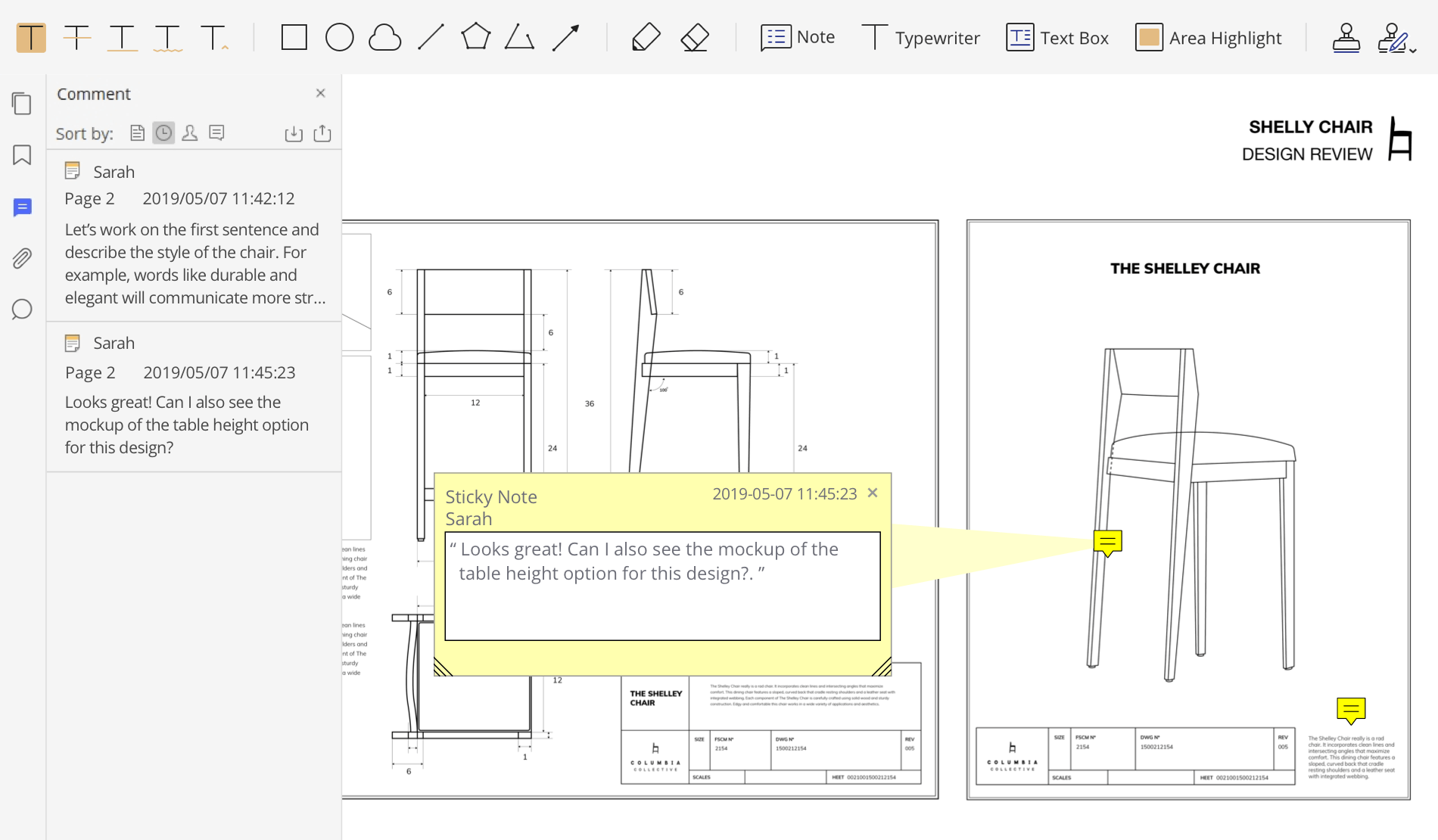Select the Arrow drawing tool
Image resolution: width=1438 pixels, height=840 pixels.
566,37
